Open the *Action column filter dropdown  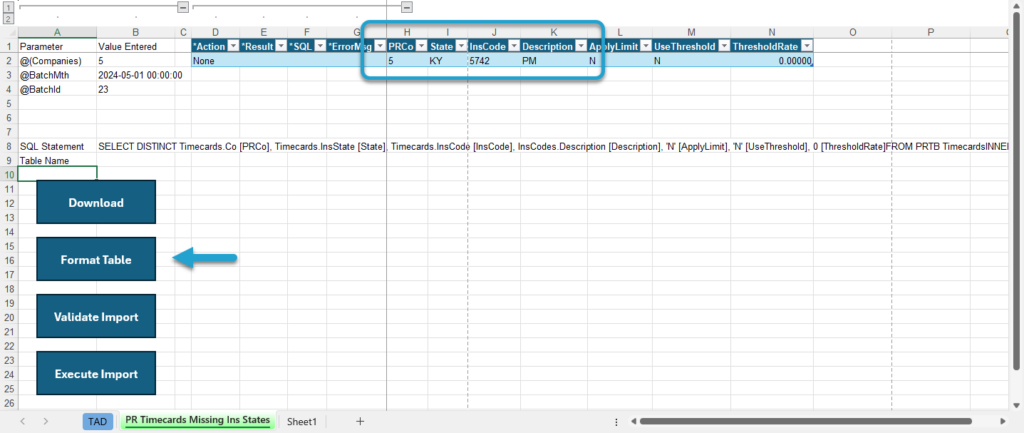(x=232, y=46)
